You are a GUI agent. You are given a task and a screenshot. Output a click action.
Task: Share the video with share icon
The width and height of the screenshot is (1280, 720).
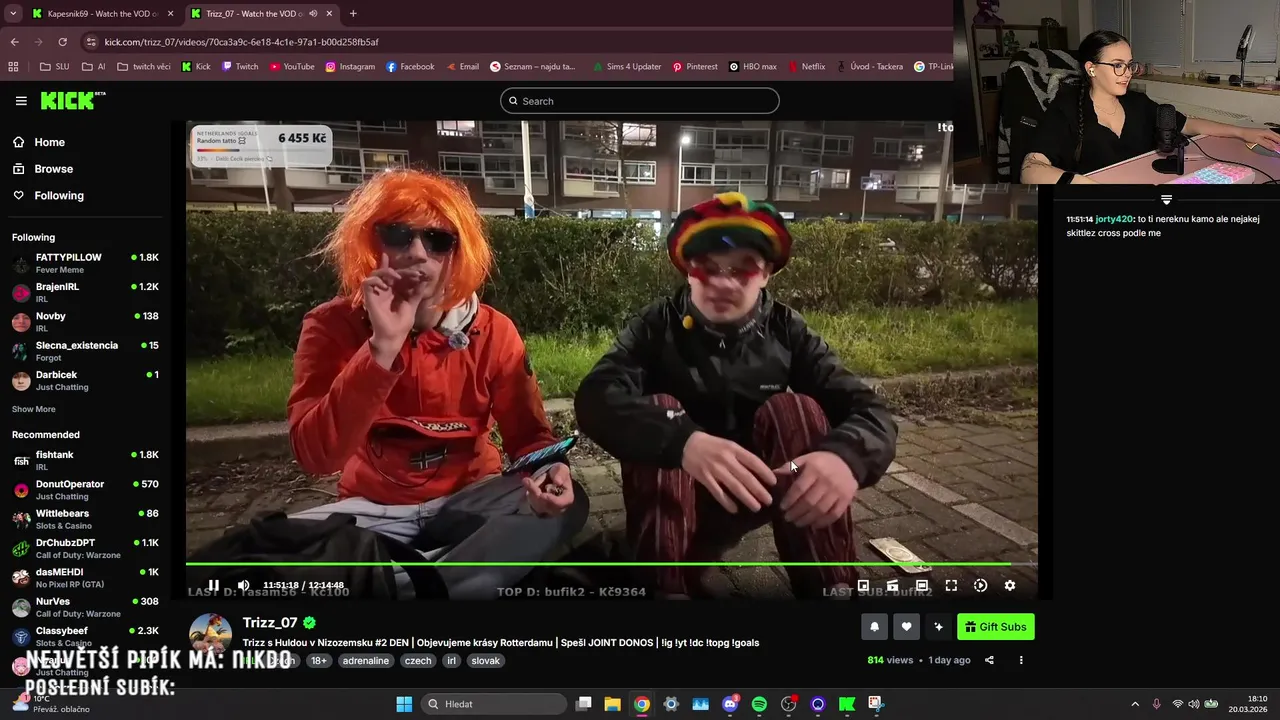pos(989,660)
